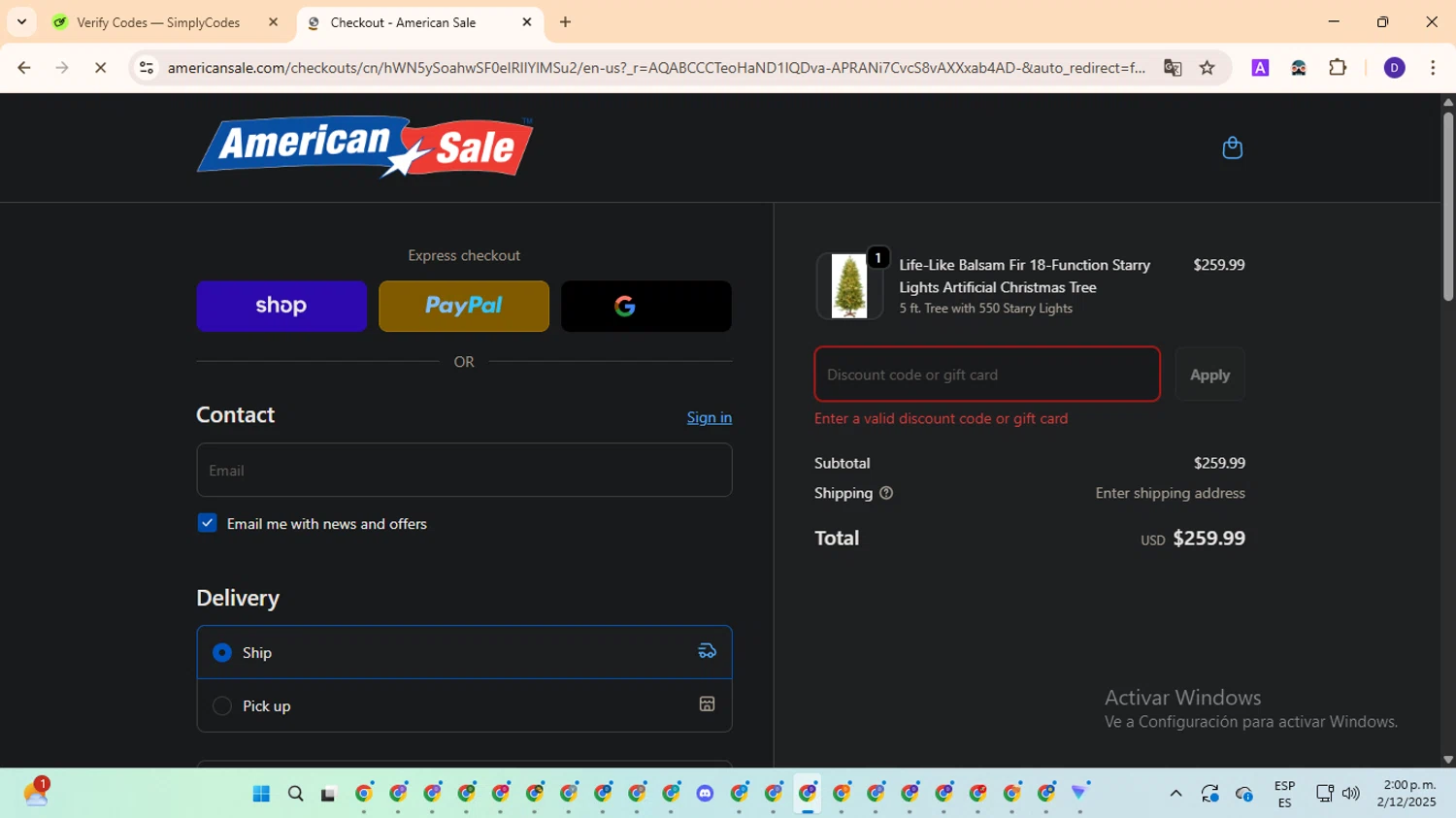Viewport: 1456px width, 818px height.
Task: Expand the tab search dropdown arrow
Action: click(21, 22)
